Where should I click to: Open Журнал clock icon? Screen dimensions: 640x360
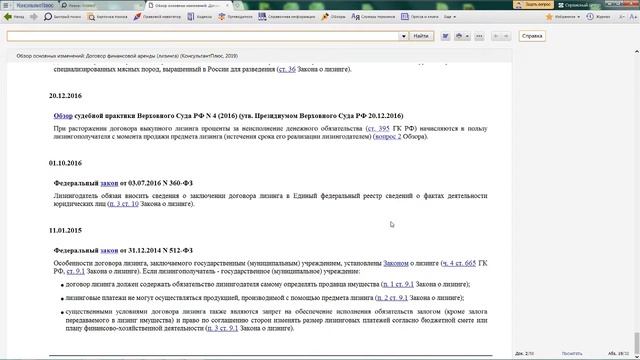pyautogui.click(x=590, y=17)
